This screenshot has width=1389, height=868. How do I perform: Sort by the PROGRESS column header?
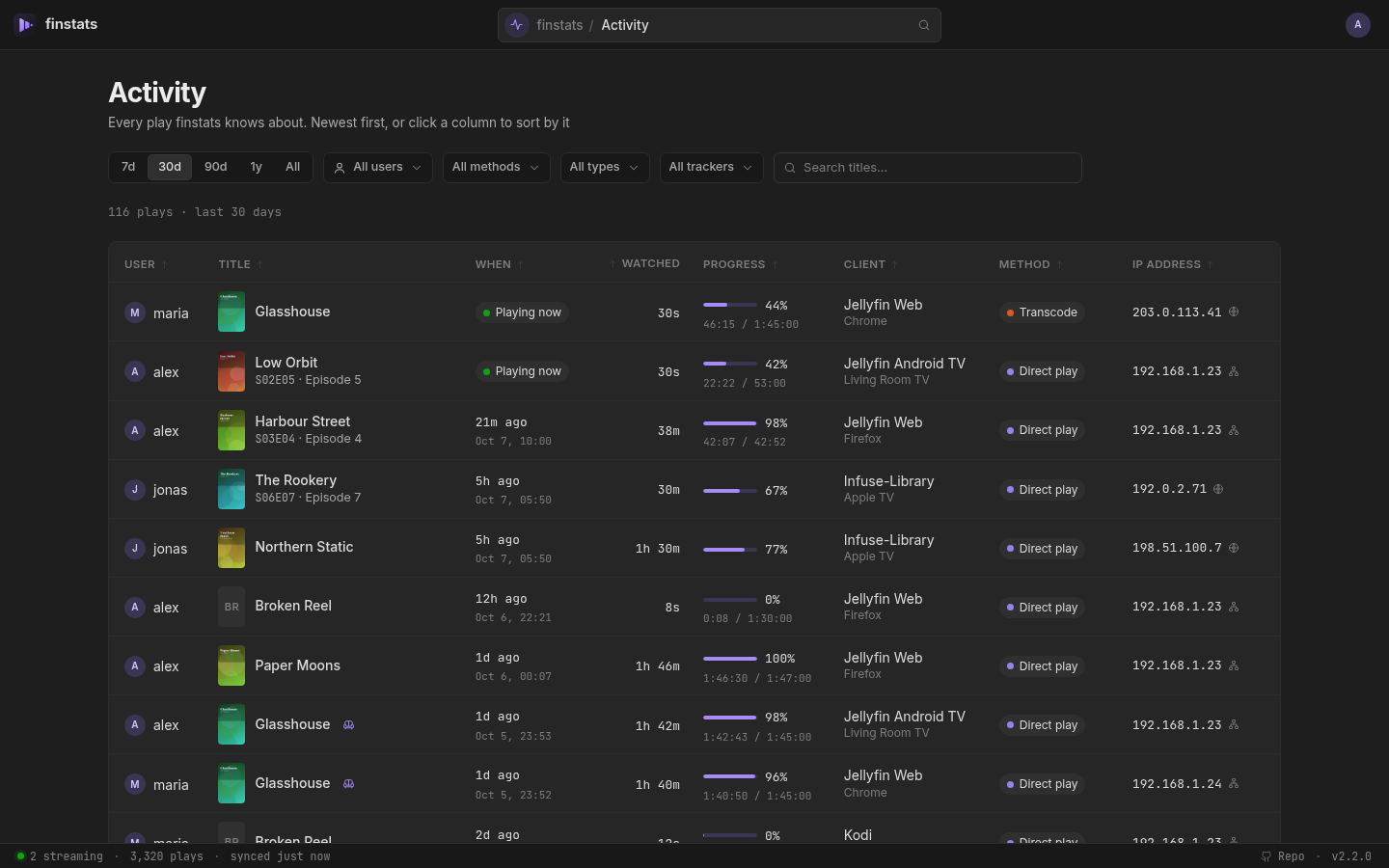(740, 264)
